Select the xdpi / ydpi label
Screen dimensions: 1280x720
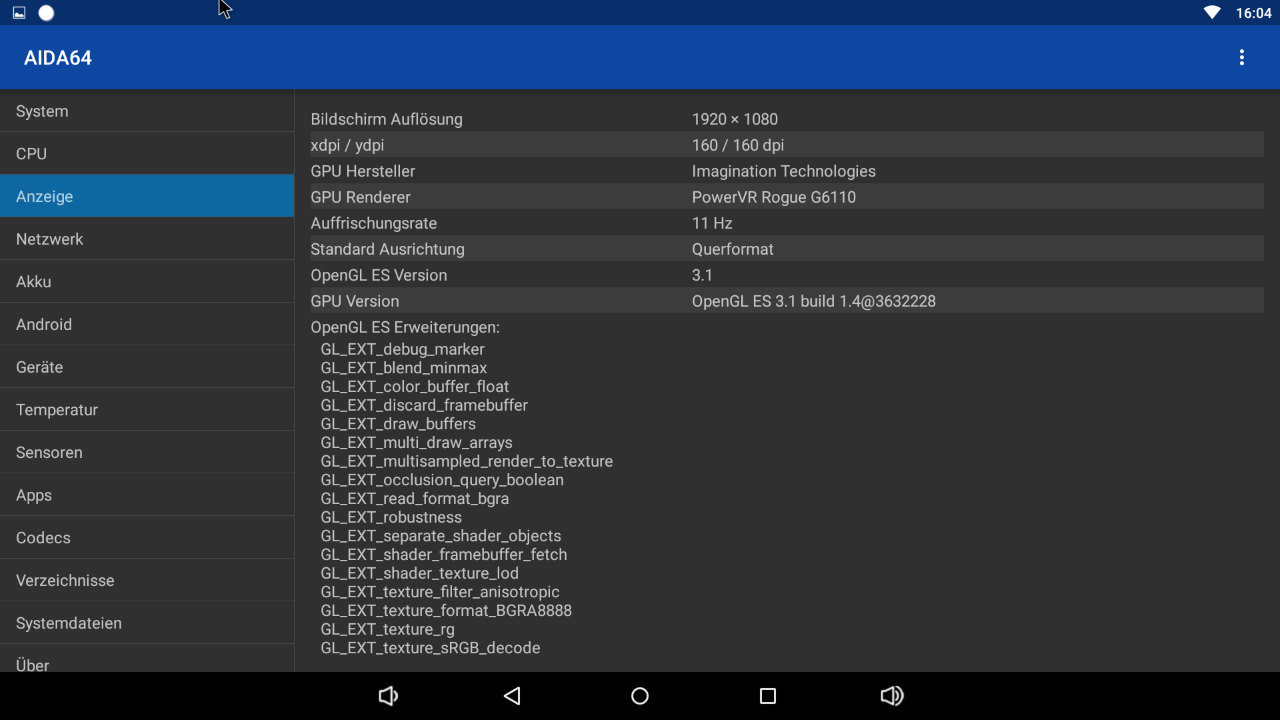(347, 145)
